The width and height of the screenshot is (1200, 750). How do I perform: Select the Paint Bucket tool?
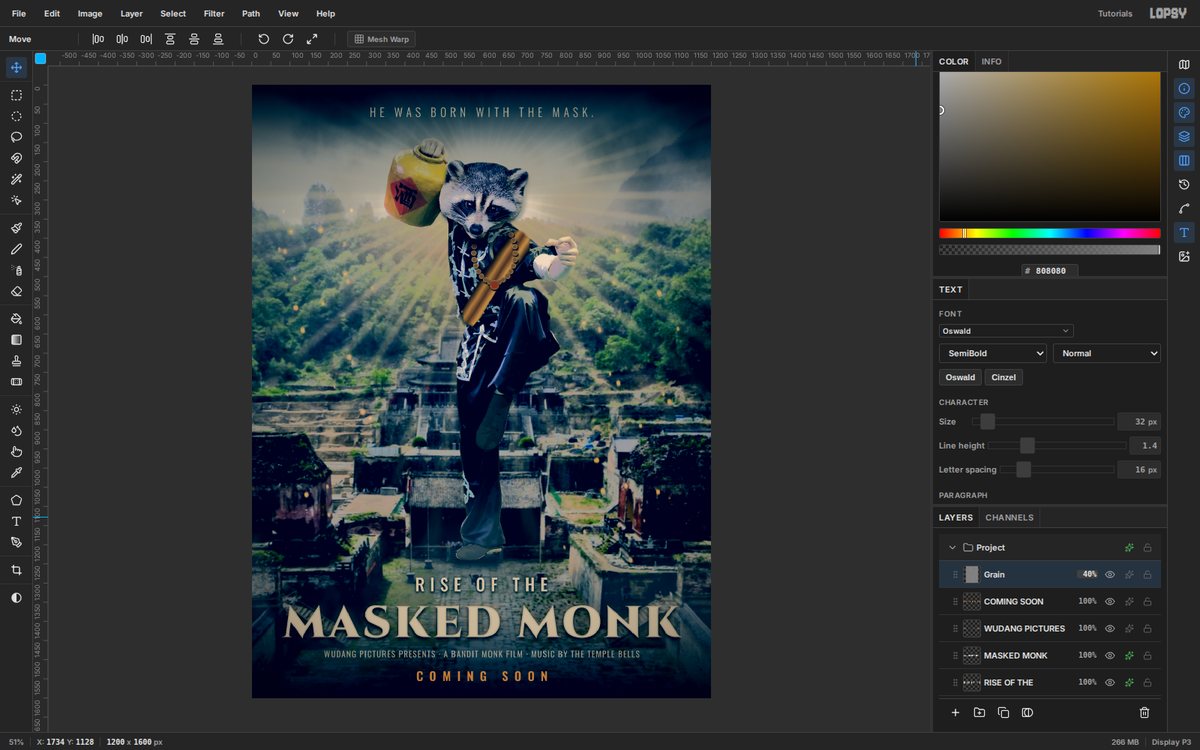point(16,319)
